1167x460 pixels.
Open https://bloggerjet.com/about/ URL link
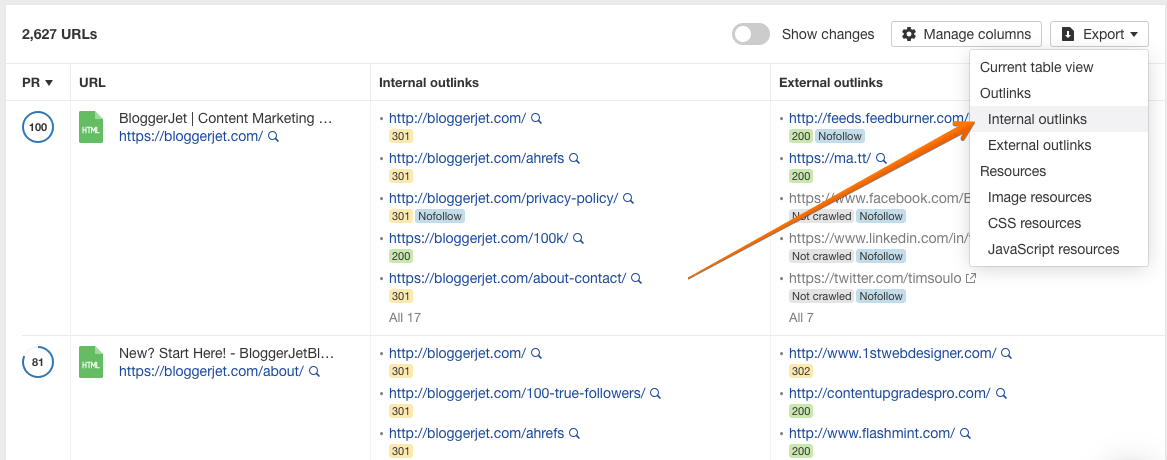pyautogui.click(x=211, y=371)
